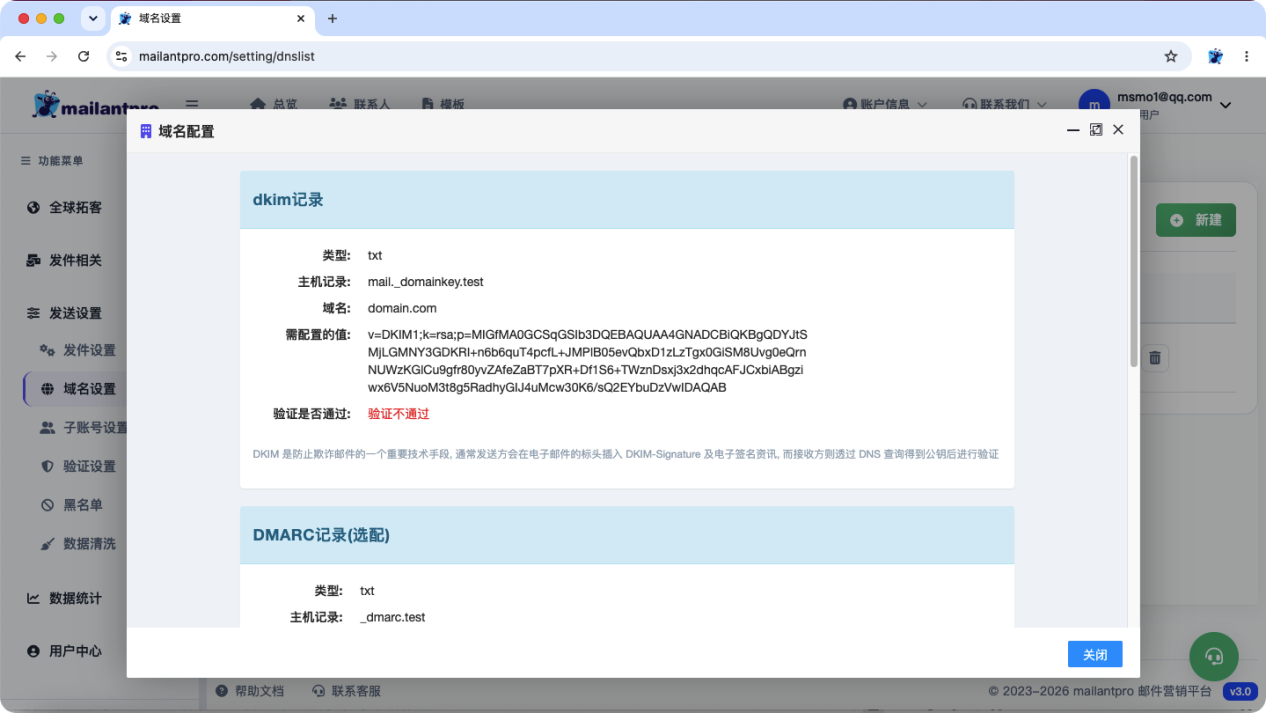
Task: Click the broom icon beside 数据清洗
Action: [x=47, y=544]
